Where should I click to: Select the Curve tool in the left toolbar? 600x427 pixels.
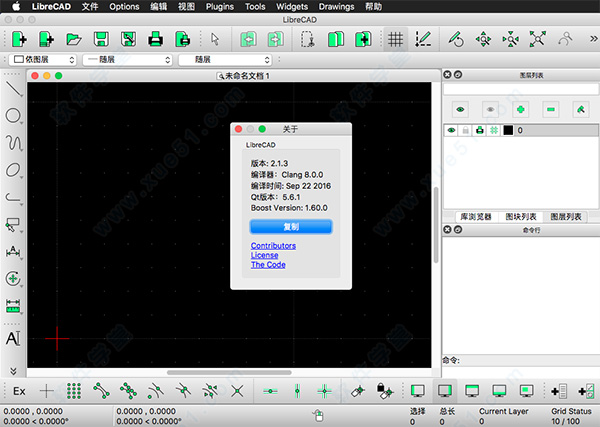(x=14, y=143)
